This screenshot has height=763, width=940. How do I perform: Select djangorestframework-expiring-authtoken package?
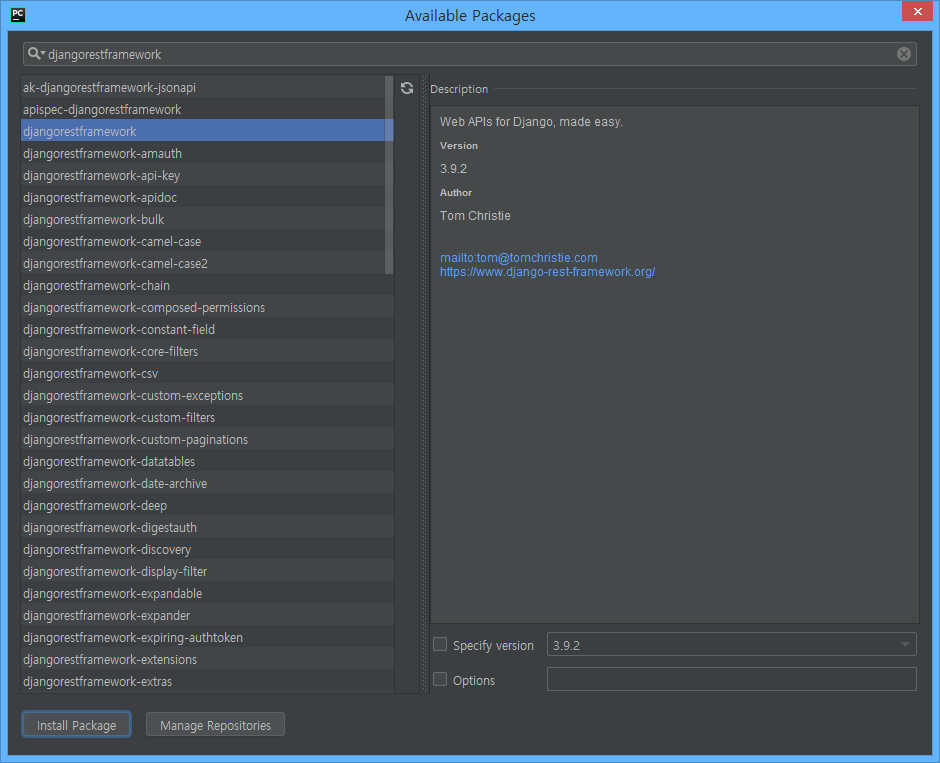pyautogui.click(x=207, y=637)
